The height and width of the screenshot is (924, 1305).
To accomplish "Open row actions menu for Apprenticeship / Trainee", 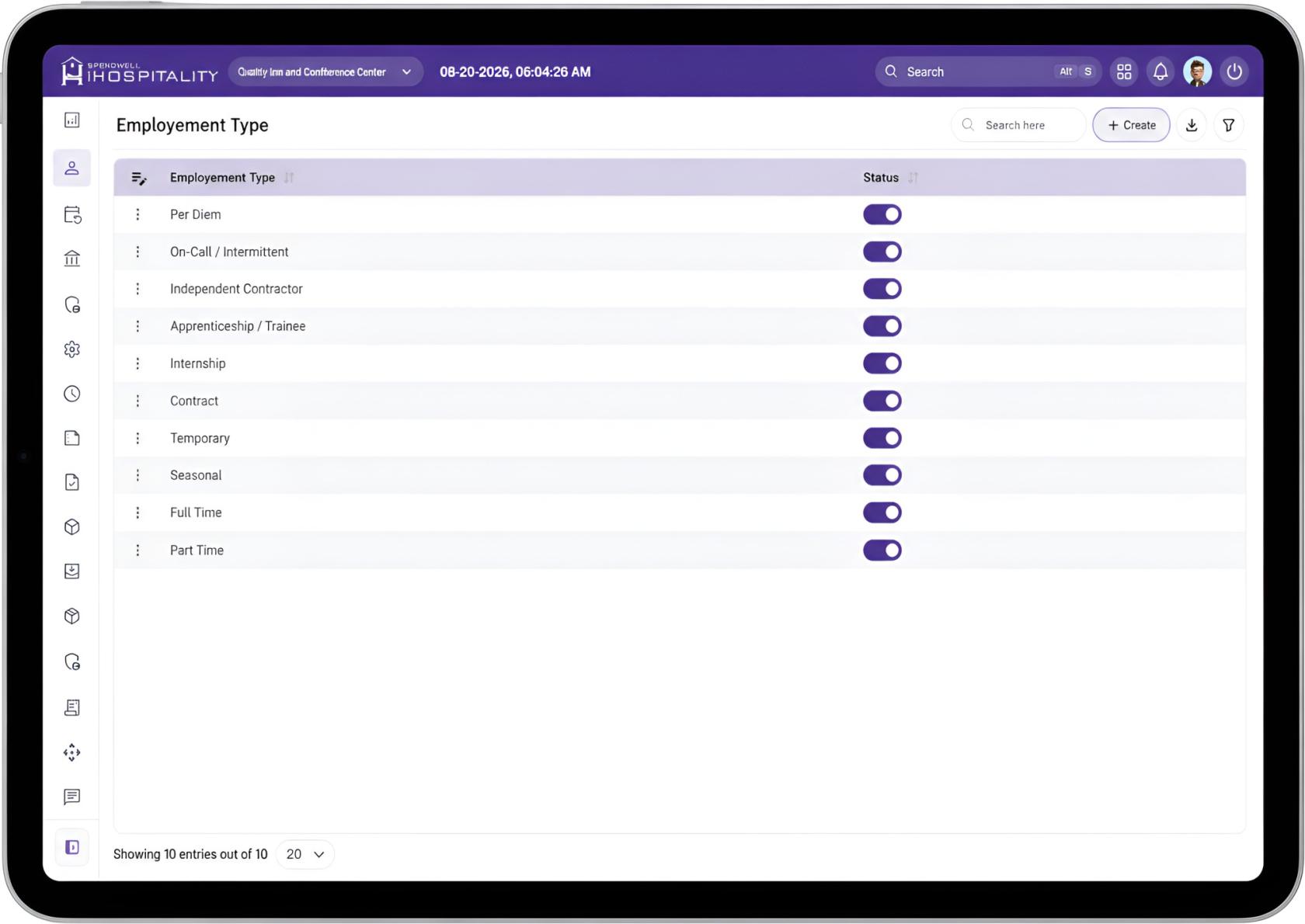I will click(x=137, y=326).
